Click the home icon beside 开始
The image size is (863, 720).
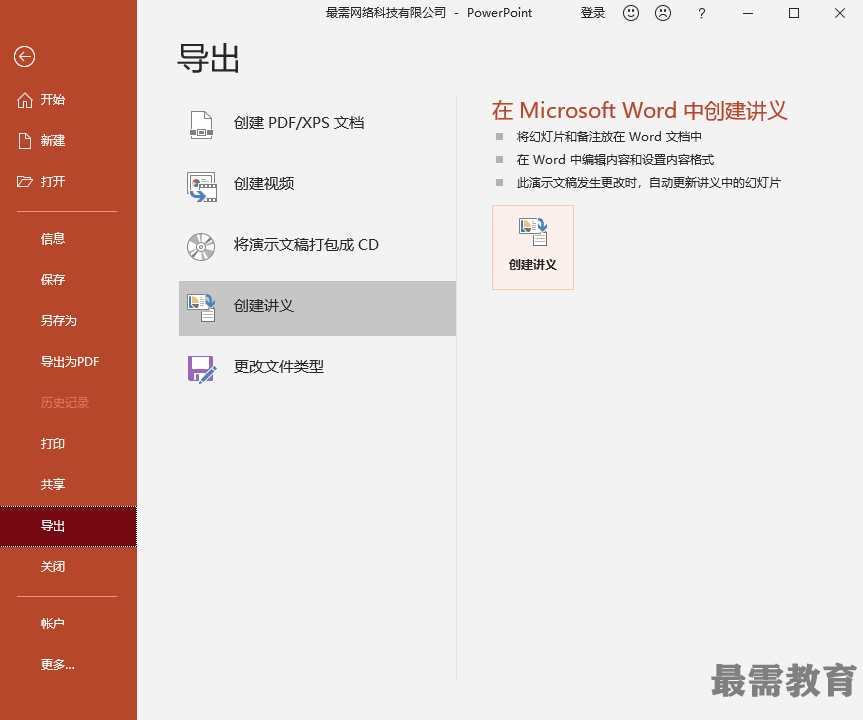[25, 100]
